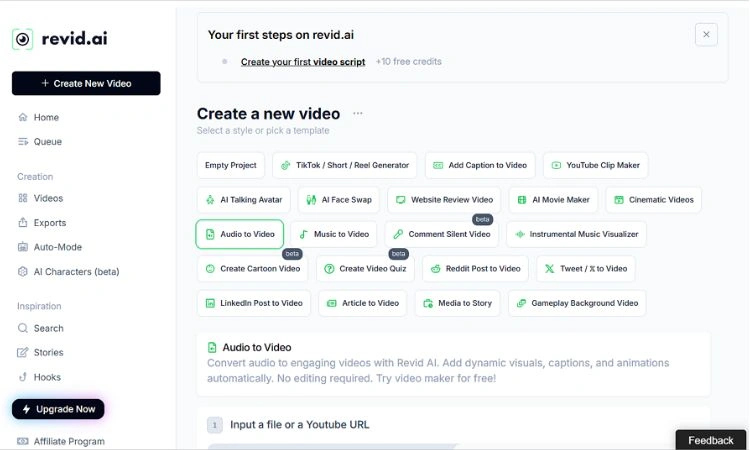Pick Media to Story

(457, 303)
